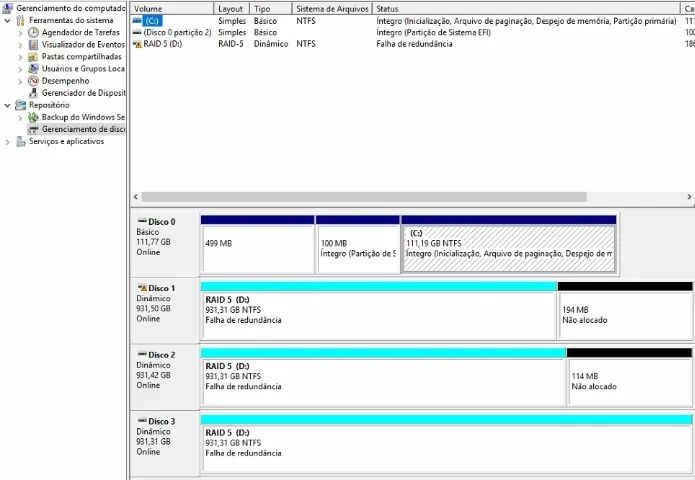This screenshot has width=695, height=480.
Task: Click the Falha de redundância status cell
Action: [414, 44]
